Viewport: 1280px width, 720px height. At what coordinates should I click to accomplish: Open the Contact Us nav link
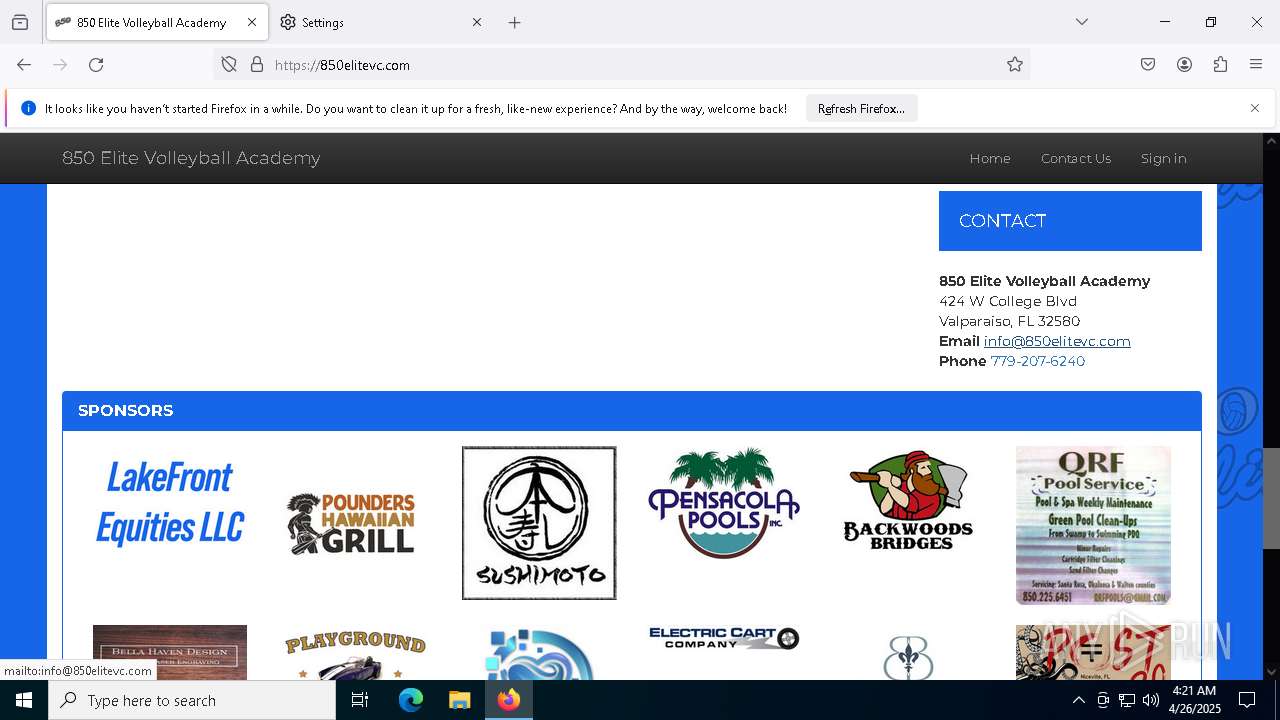1076,158
